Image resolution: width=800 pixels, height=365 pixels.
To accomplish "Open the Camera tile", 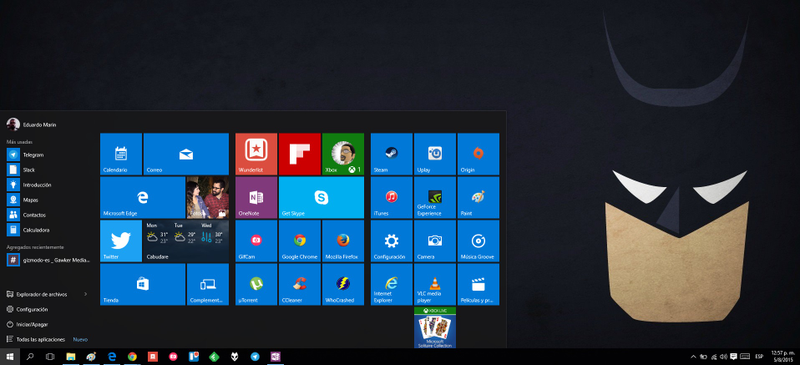I will (435, 241).
